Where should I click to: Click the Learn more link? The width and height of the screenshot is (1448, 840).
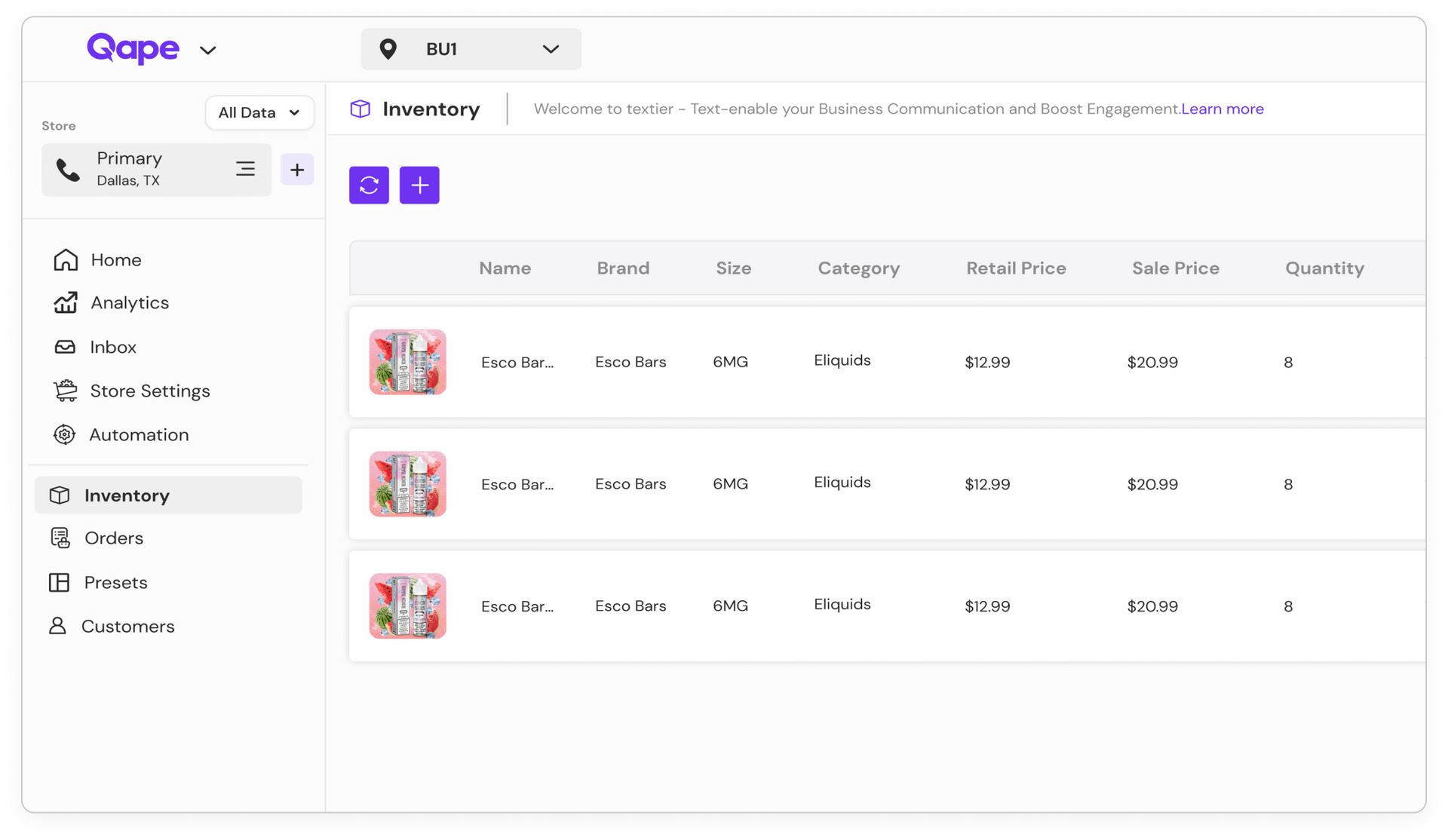pos(1222,109)
